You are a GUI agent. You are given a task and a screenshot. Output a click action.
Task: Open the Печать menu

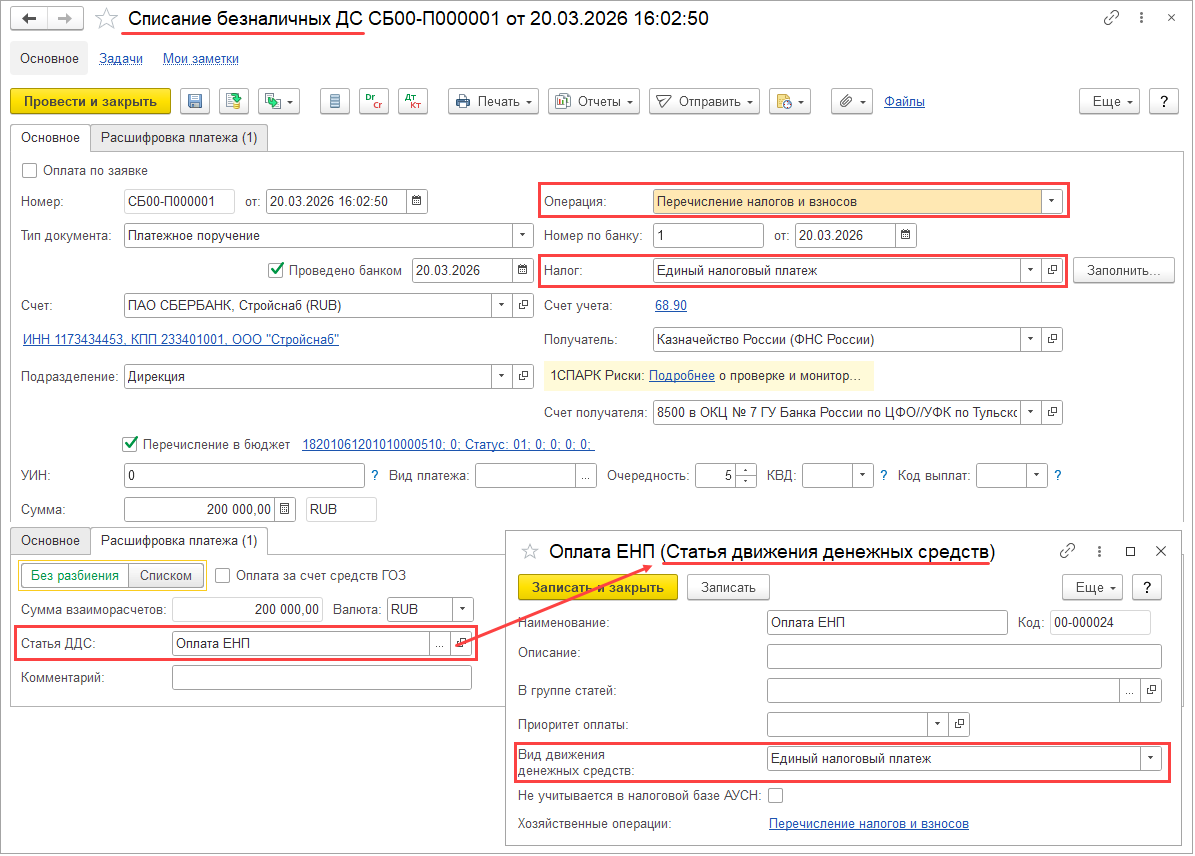pos(494,101)
